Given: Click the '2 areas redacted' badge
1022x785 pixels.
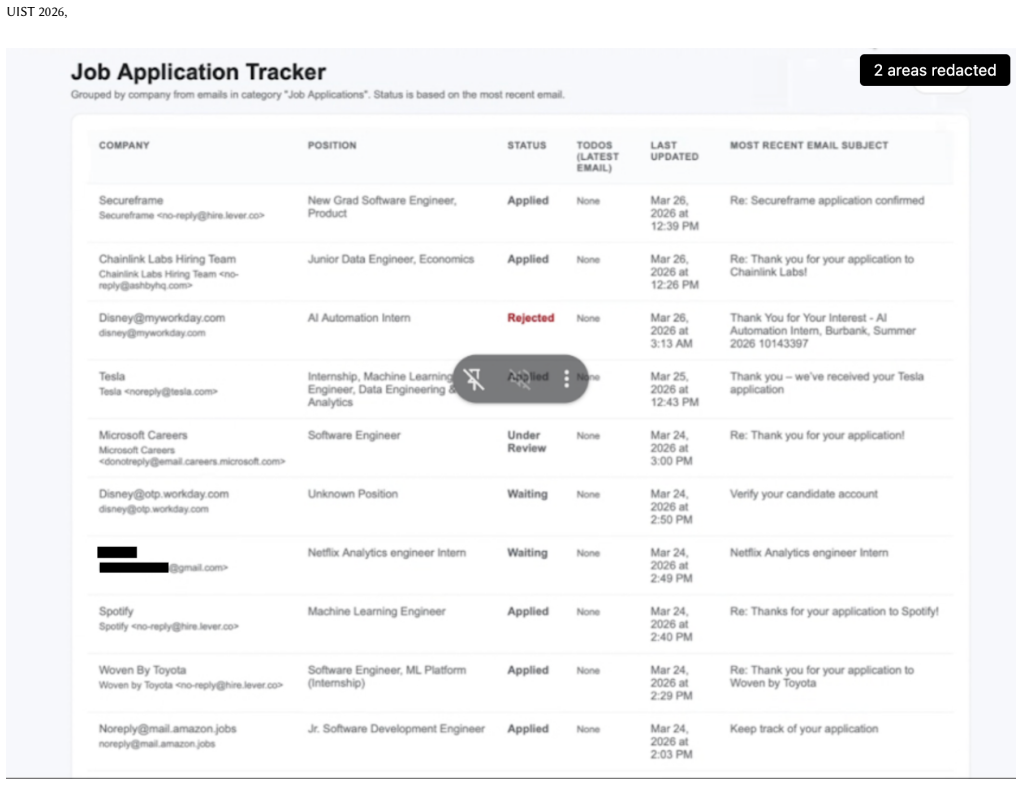Looking at the screenshot, I should click(935, 70).
